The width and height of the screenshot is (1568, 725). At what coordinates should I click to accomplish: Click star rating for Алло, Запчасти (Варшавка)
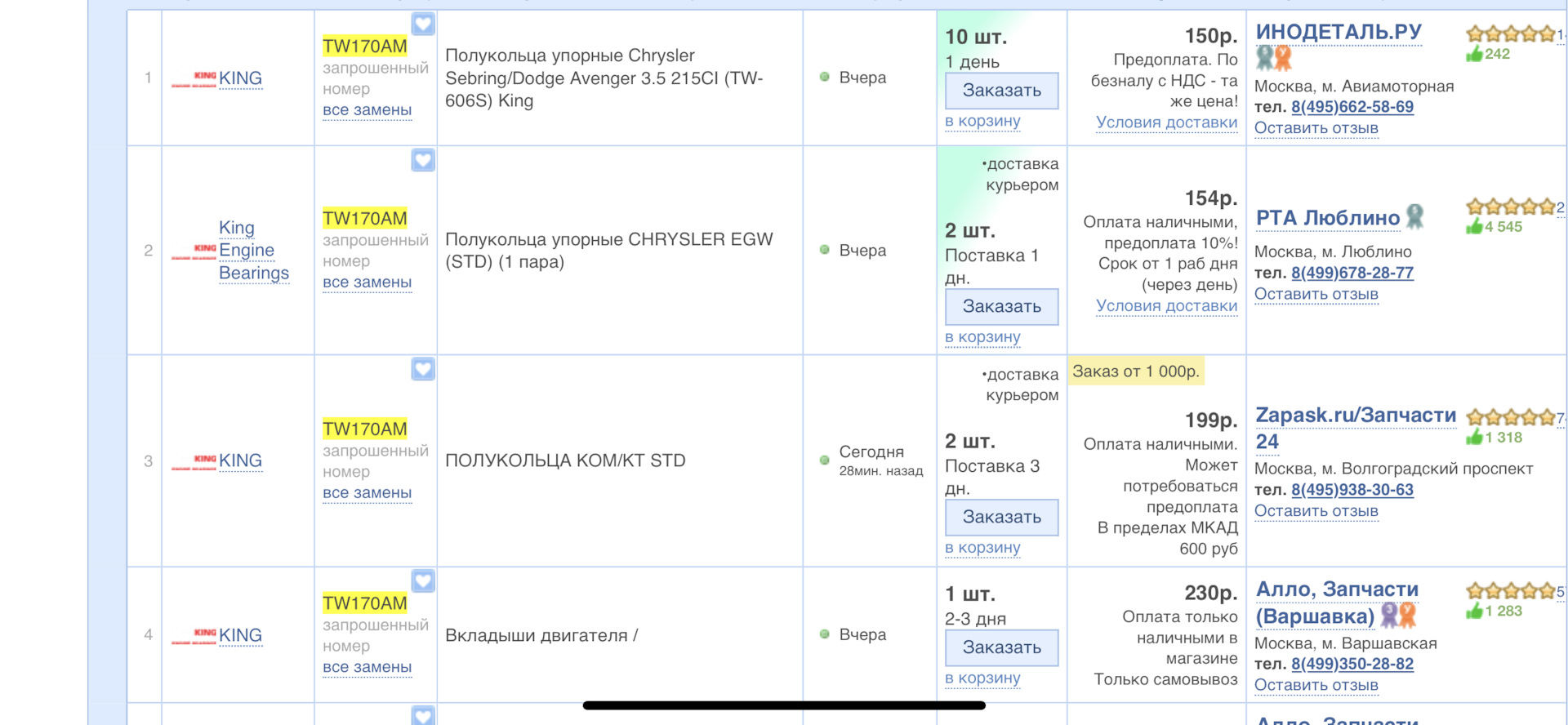1512,591
